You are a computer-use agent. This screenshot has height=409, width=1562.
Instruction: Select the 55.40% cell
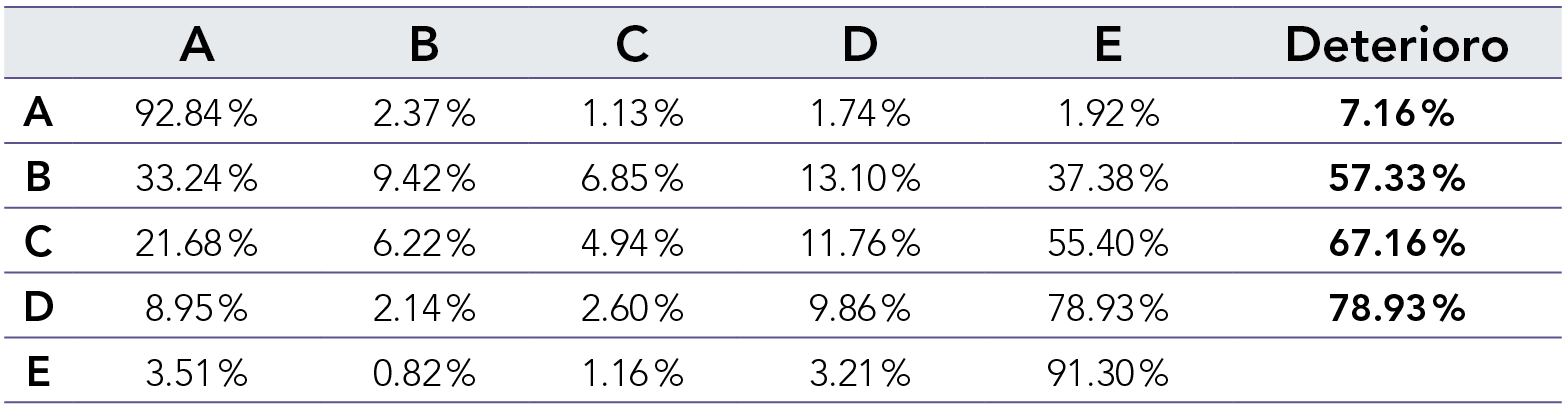[x=1108, y=244]
